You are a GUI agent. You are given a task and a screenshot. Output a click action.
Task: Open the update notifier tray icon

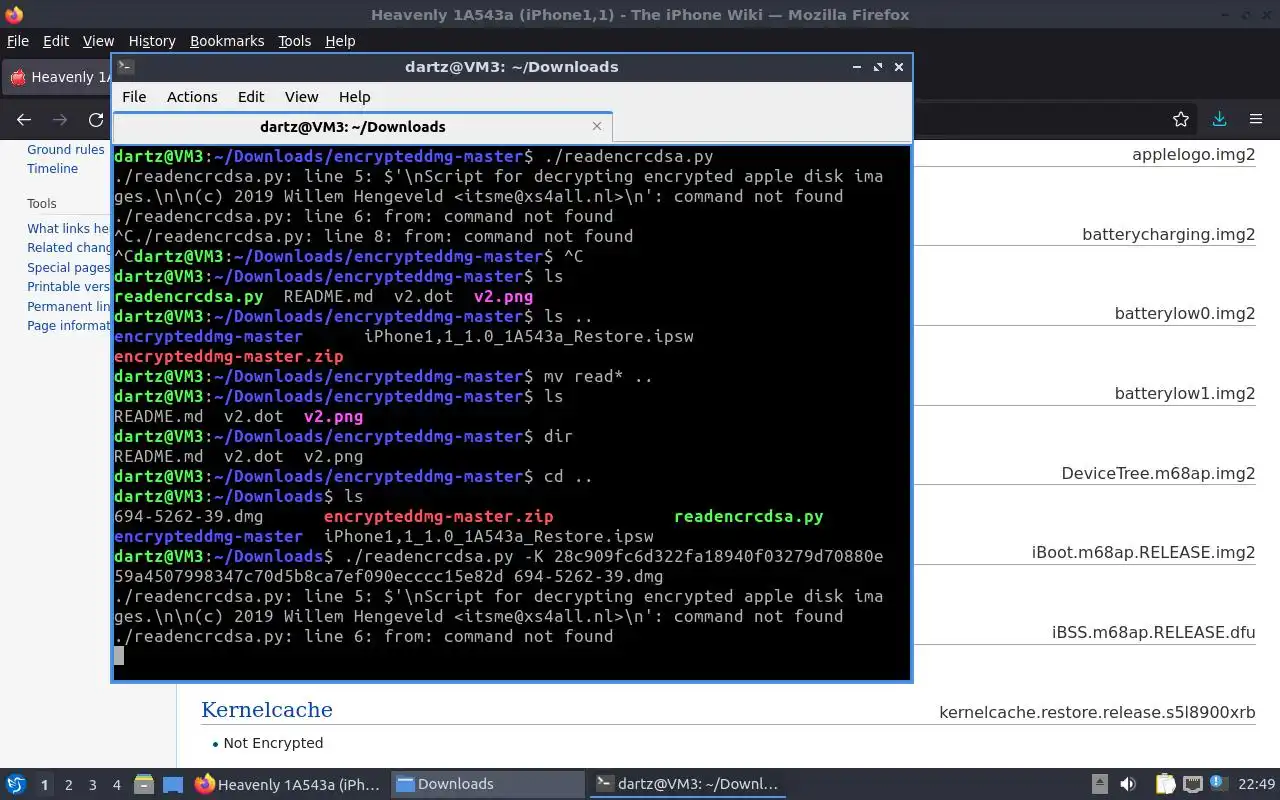(x=1218, y=784)
